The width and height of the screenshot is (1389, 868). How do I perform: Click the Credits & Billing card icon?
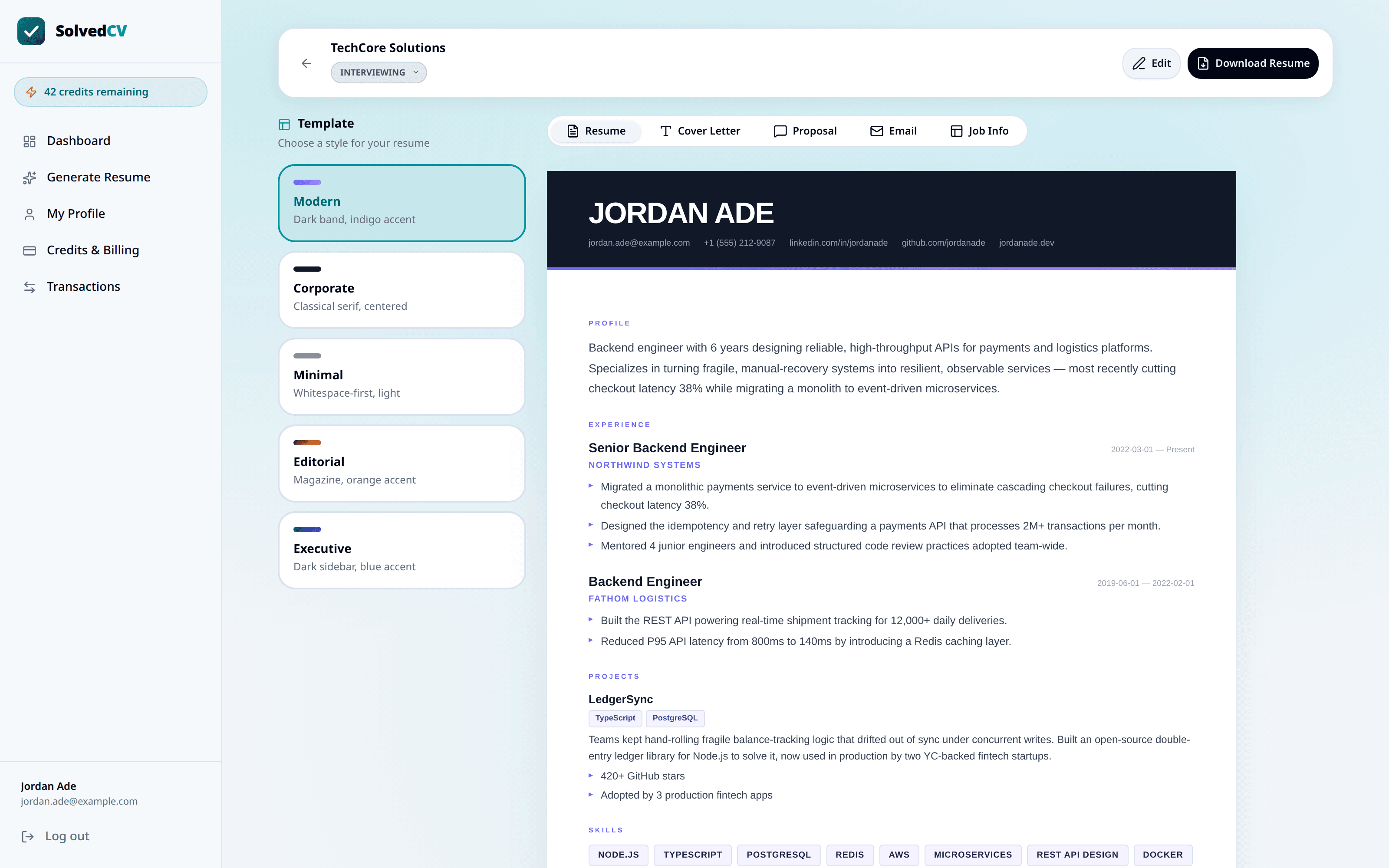point(29,250)
